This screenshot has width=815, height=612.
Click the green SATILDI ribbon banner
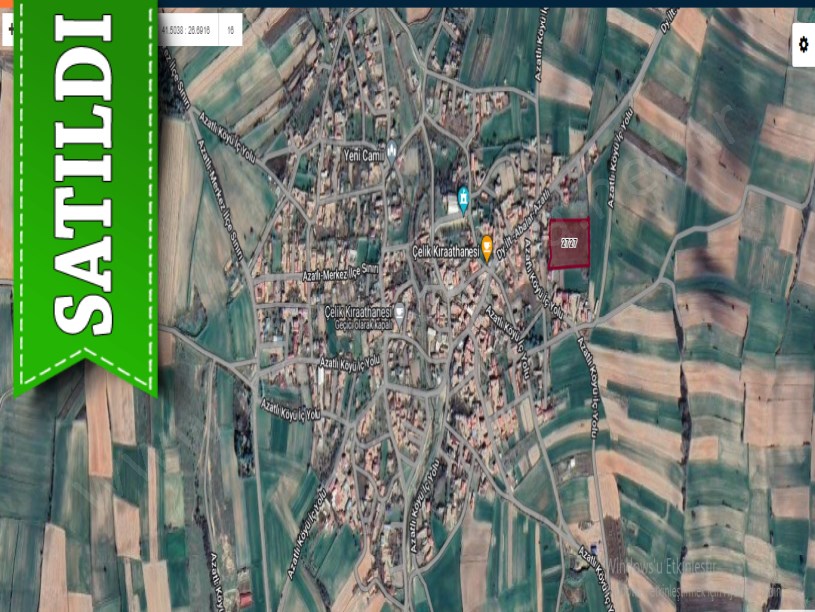[86, 180]
